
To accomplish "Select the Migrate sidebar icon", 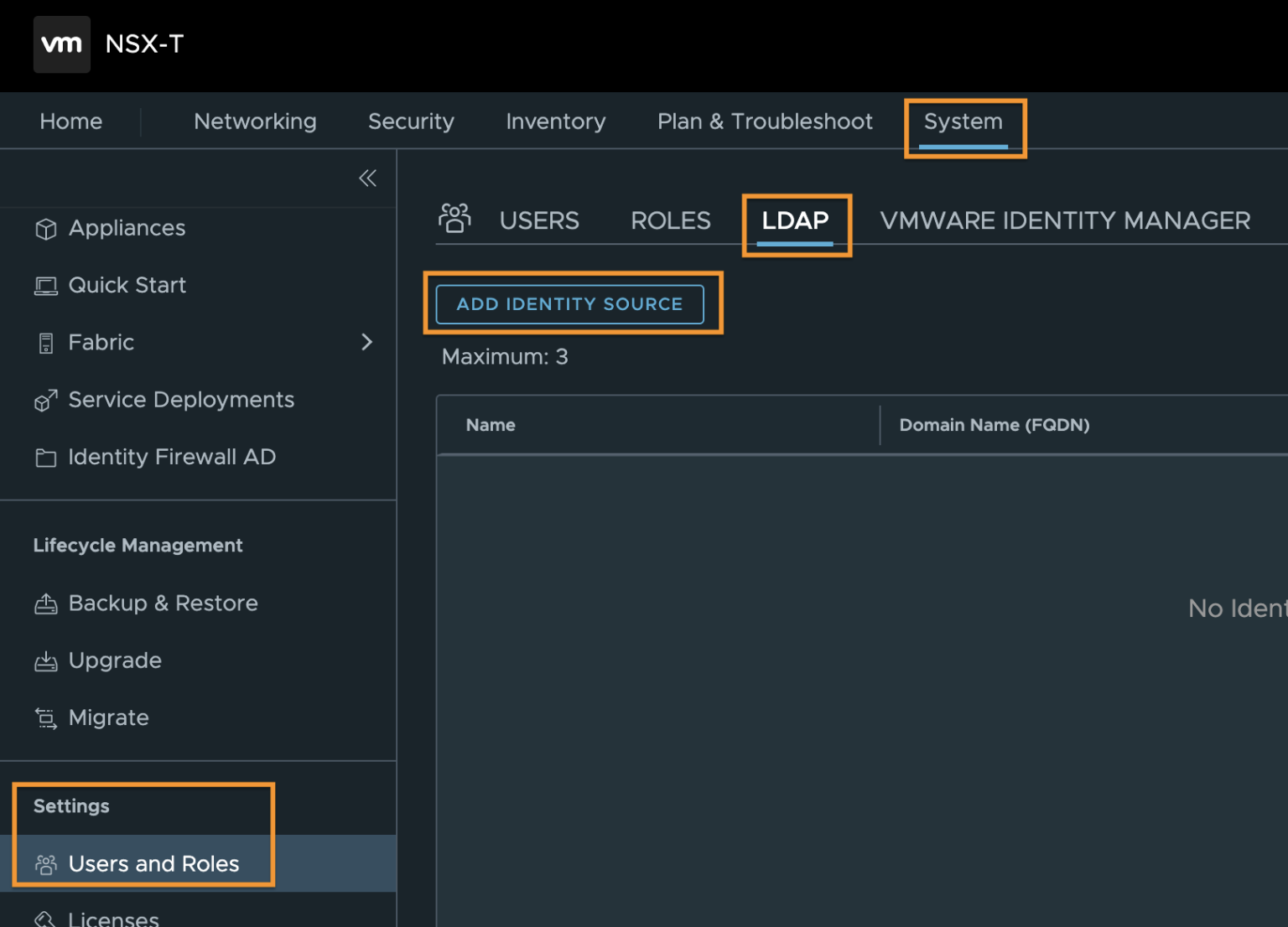I will (46, 717).
